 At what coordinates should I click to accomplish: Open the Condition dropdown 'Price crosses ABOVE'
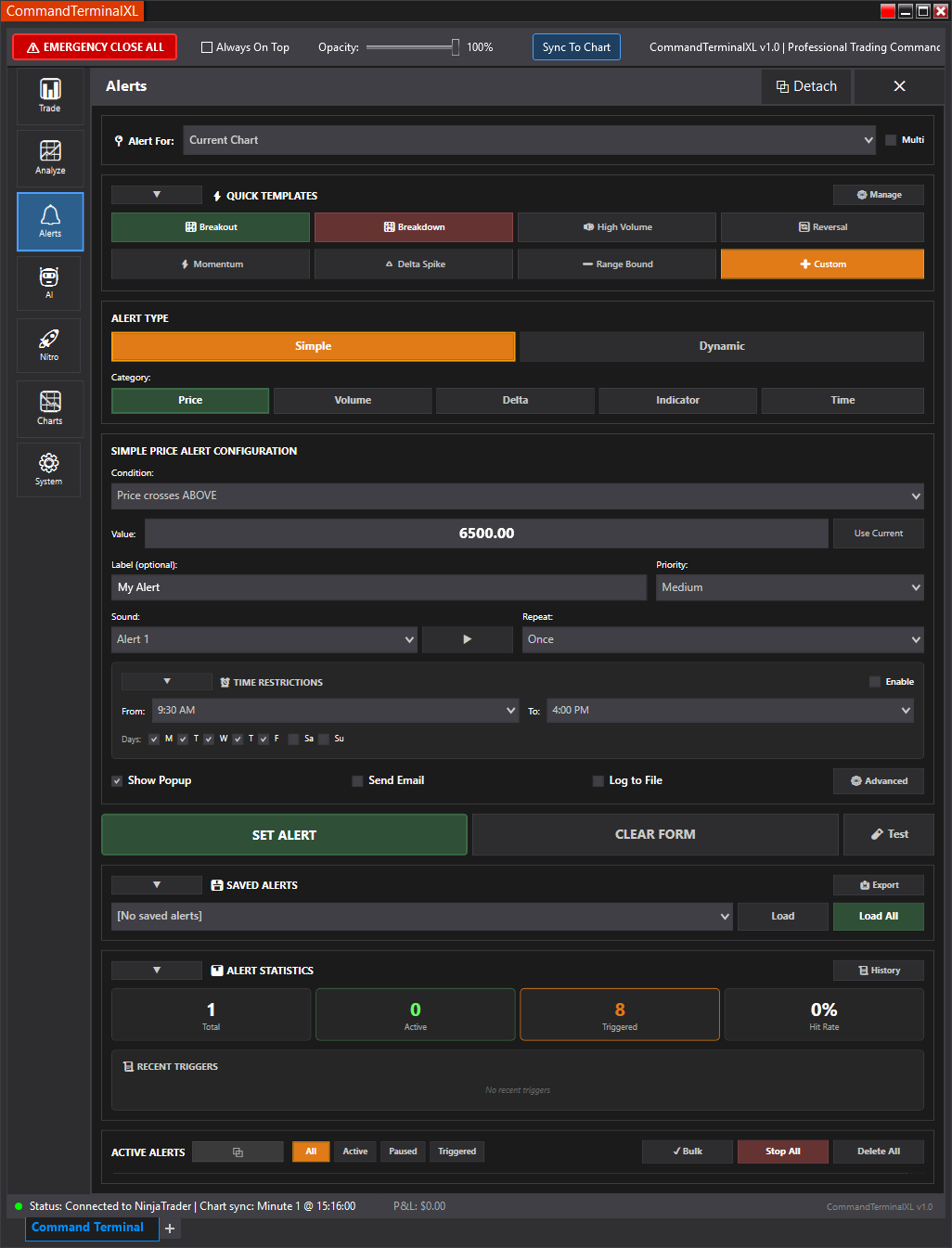tap(517, 495)
